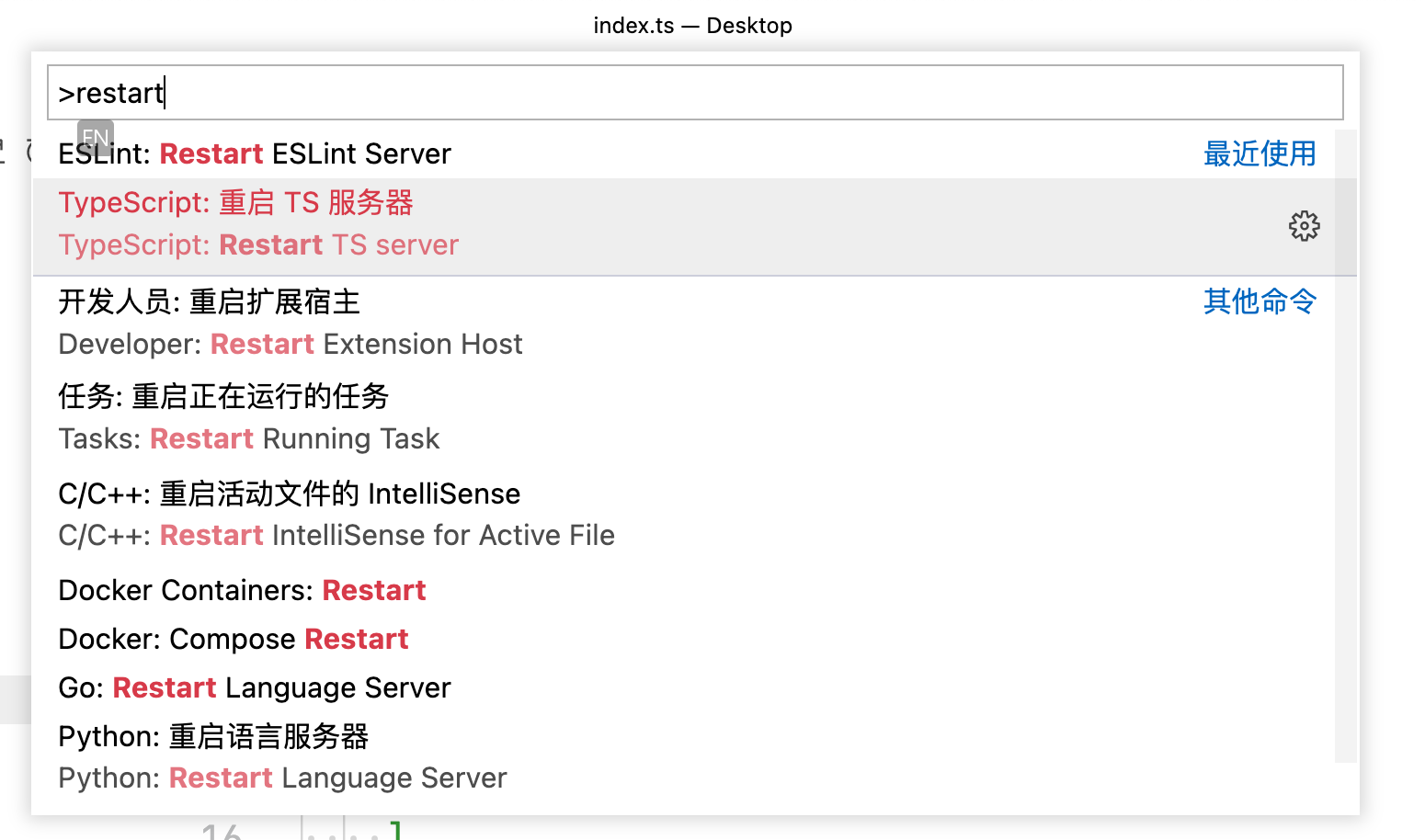Screen dimensions: 1425x840
Task: Click the EN input method indicator
Action: coord(95,137)
